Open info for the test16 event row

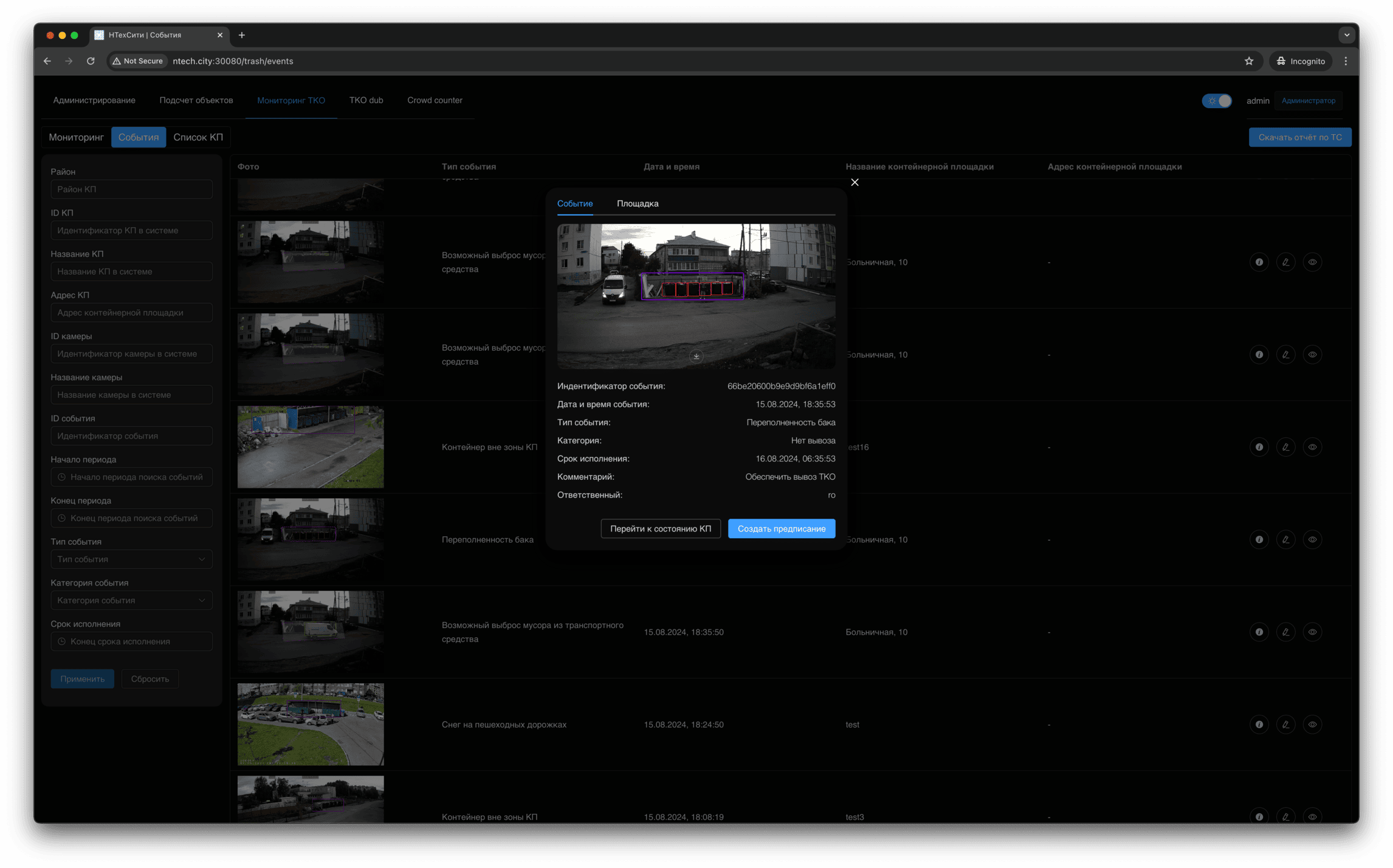[x=1259, y=447]
